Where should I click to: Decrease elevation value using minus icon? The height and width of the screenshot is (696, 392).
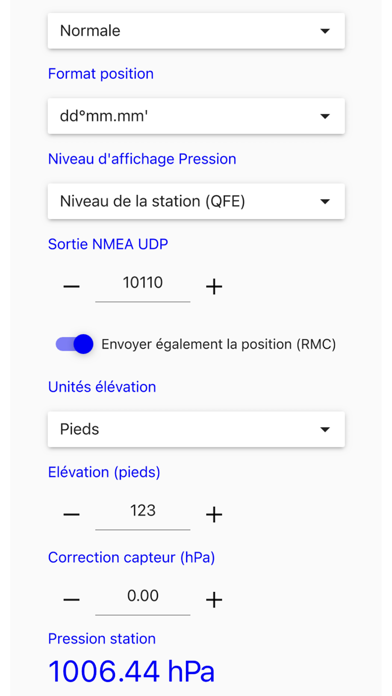click(x=71, y=514)
